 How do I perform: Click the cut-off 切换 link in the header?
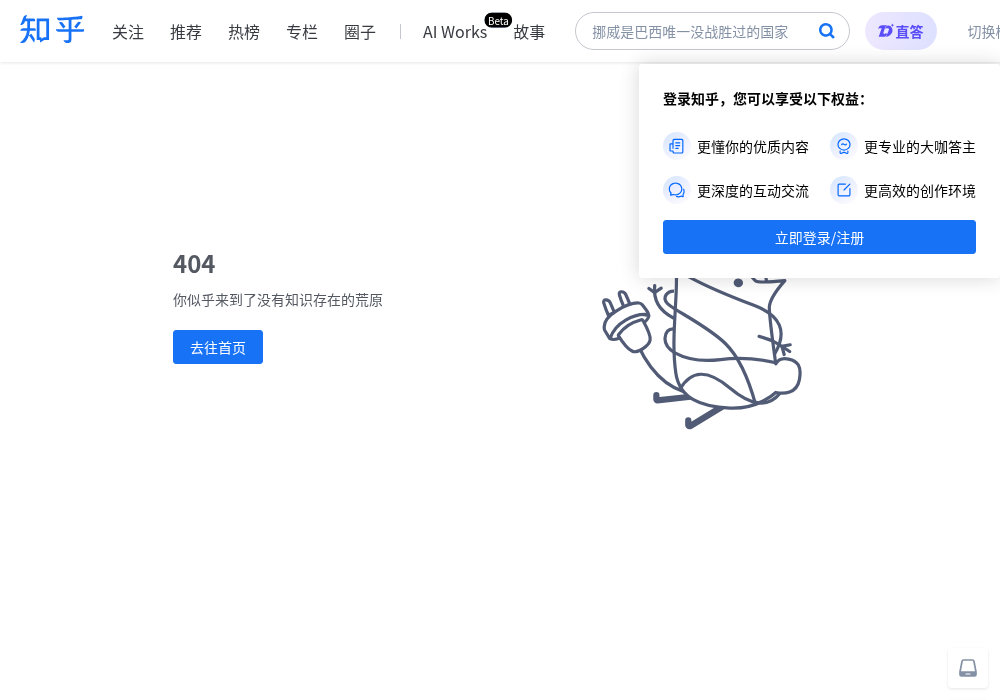(983, 32)
